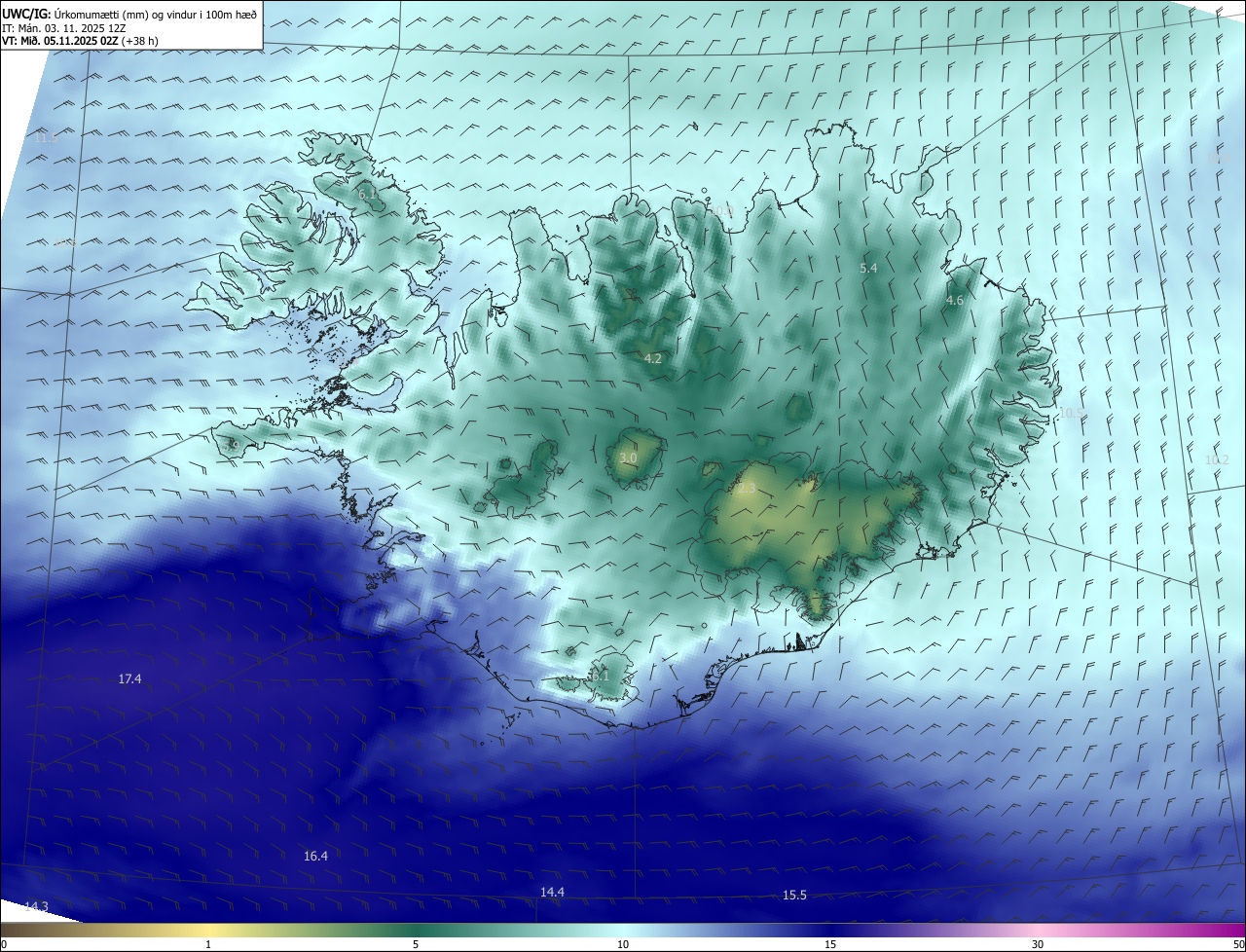Select the valid time "VT: Mið. 05.11.2025 02Z (+38 h)"
Viewport: 1246px width, 952px height.
click(81, 41)
